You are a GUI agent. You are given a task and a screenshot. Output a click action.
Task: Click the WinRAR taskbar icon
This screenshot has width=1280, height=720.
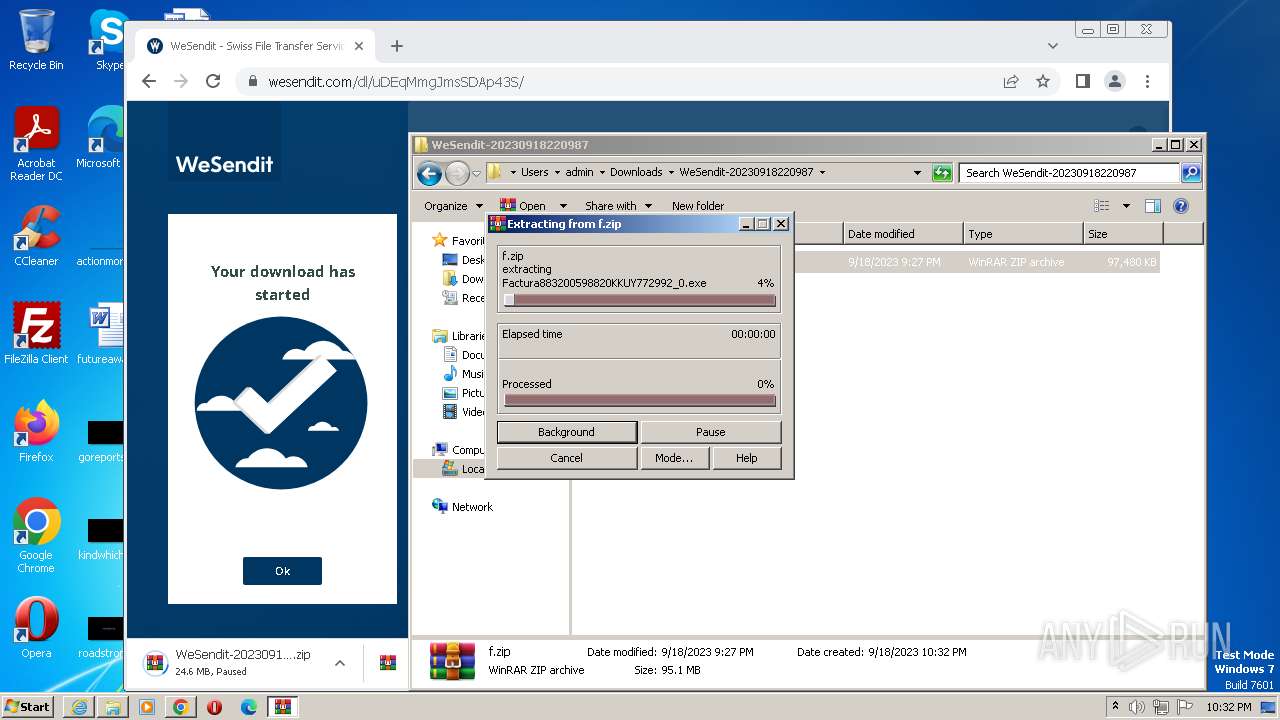[282, 707]
